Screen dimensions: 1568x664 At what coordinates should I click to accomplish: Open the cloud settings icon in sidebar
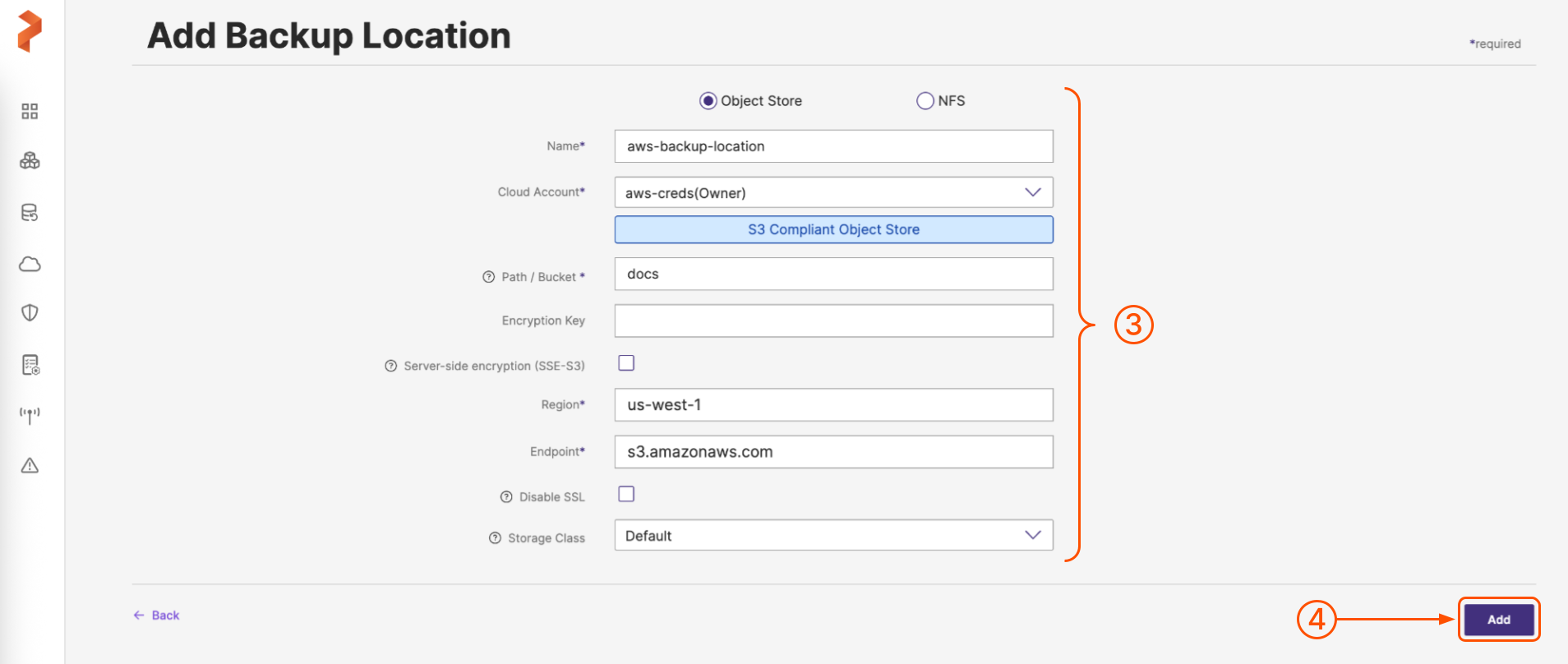pyautogui.click(x=30, y=264)
